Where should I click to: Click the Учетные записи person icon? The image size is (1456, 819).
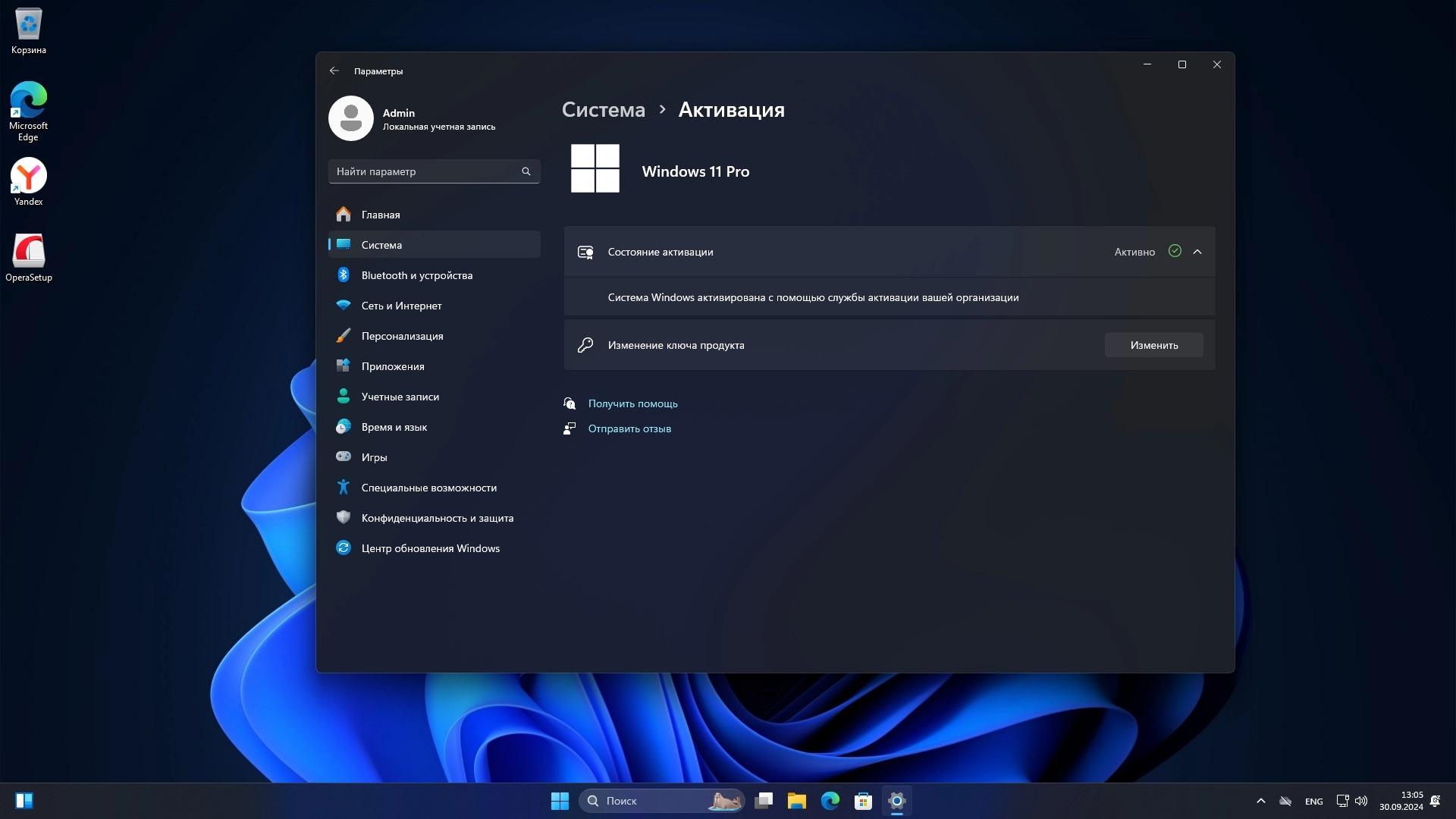click(x=344, y=397)
